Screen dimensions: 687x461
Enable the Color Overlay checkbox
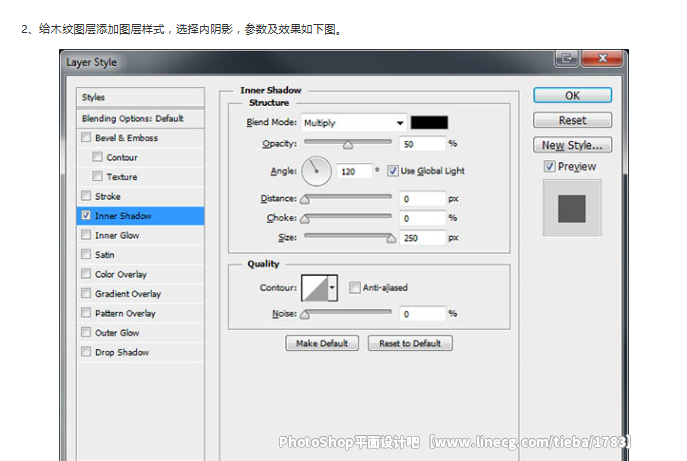86,274
